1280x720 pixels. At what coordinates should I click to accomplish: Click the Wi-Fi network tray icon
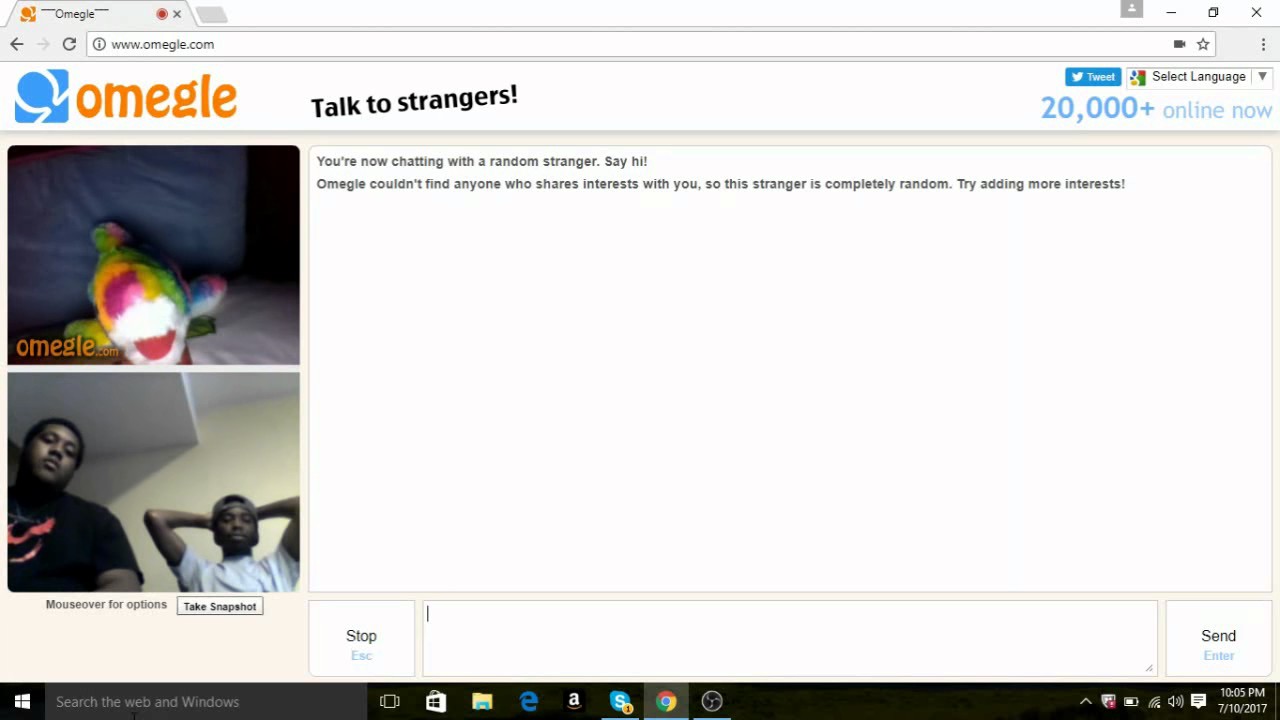pos(1154,702)
